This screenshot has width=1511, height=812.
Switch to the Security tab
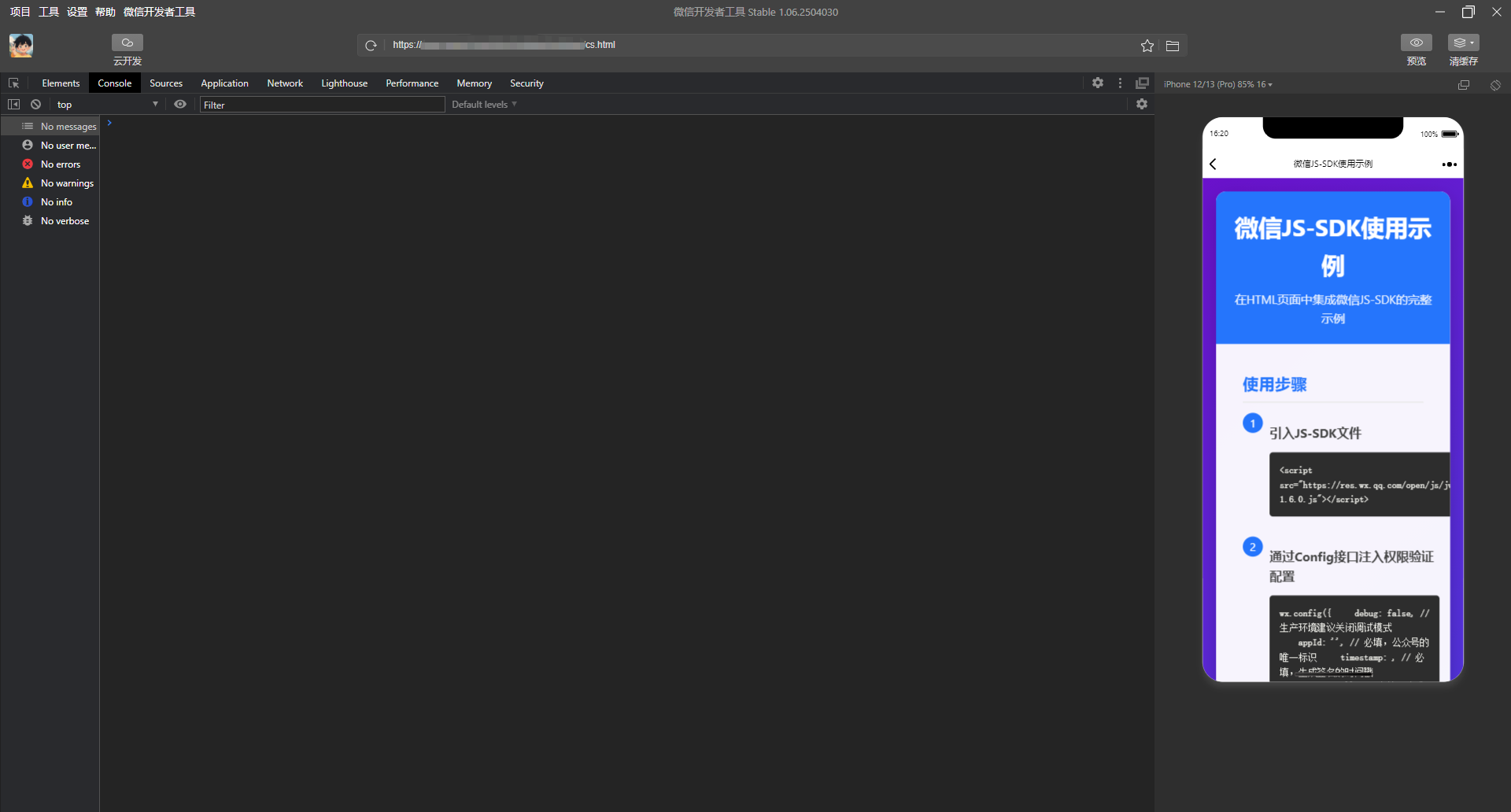click(x=526, y=83)
